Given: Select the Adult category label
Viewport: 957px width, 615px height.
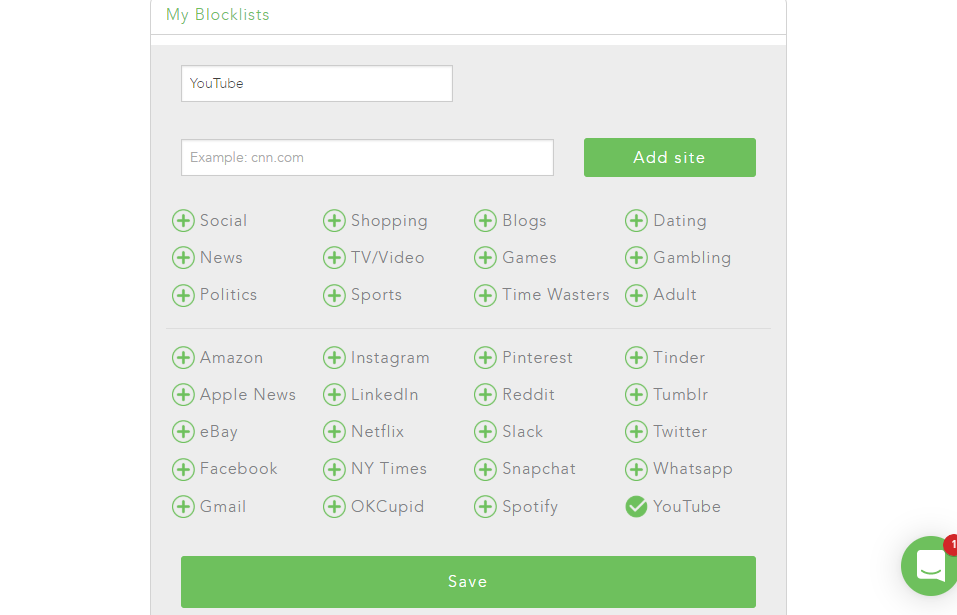Looking at the screenshot, I should (x=675, y=295).
